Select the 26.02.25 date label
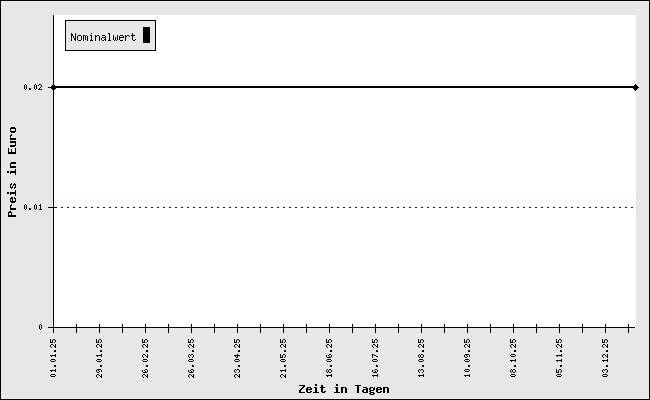 point(146,357)
